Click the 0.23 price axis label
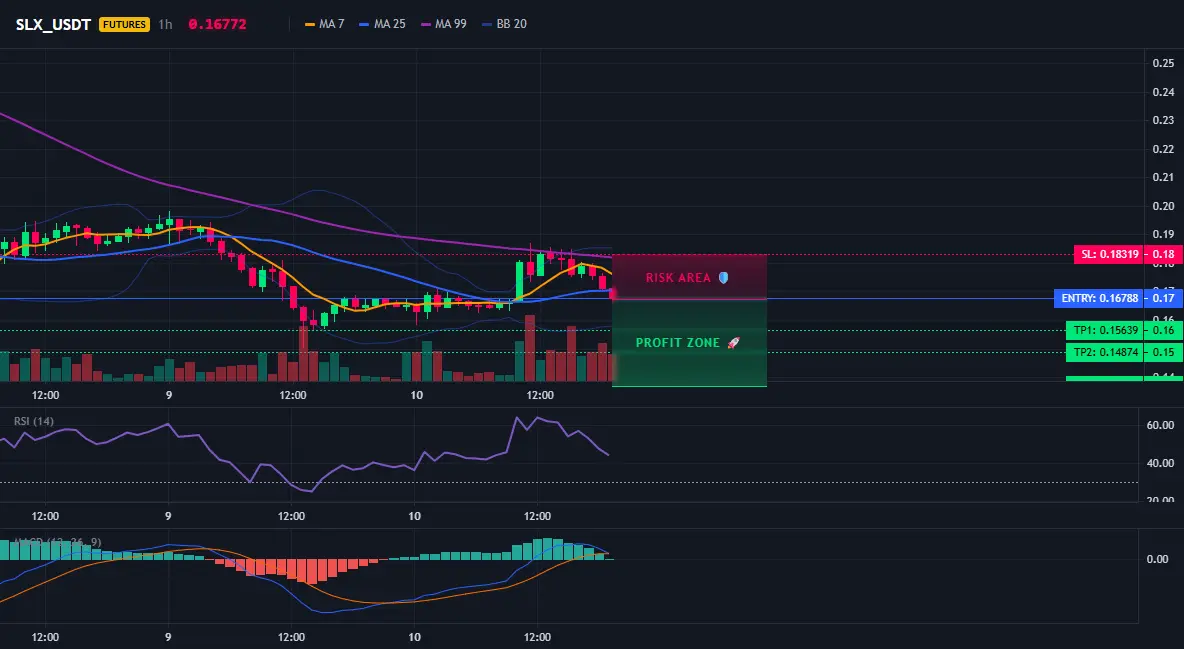The image size is (1184, 649). [x=1164, y=120]
